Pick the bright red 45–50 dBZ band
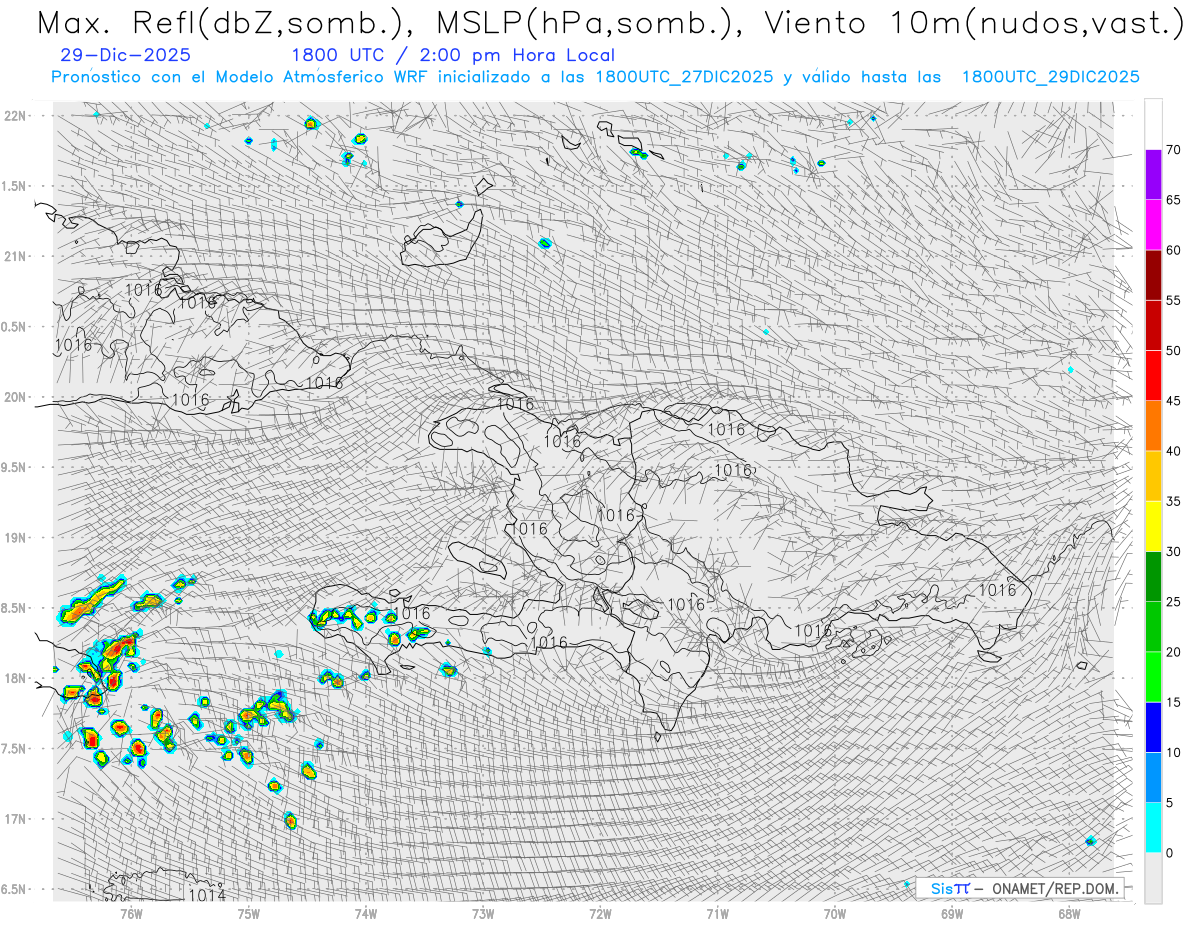The width and height of the screenshot is (1200, 927). pos(1153,376)
